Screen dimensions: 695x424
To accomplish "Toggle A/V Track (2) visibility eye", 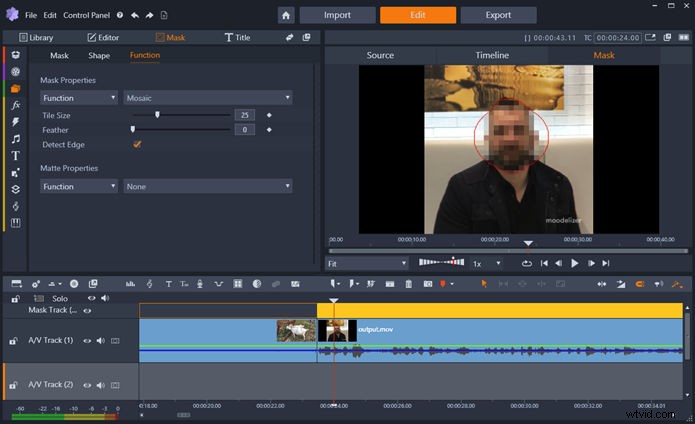I will click(87, 385).
